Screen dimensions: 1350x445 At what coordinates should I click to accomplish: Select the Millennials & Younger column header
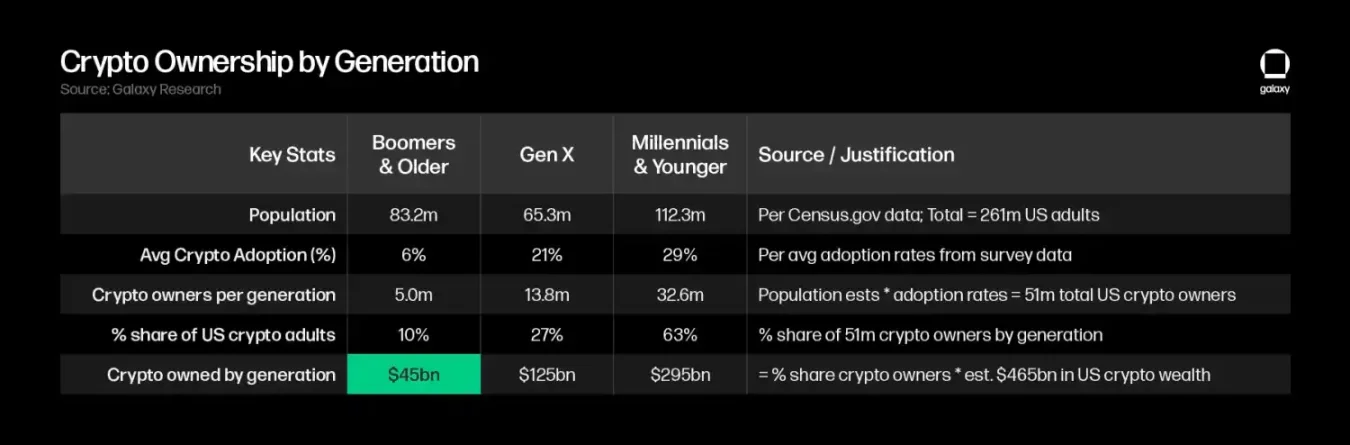[x=681, y=155]
